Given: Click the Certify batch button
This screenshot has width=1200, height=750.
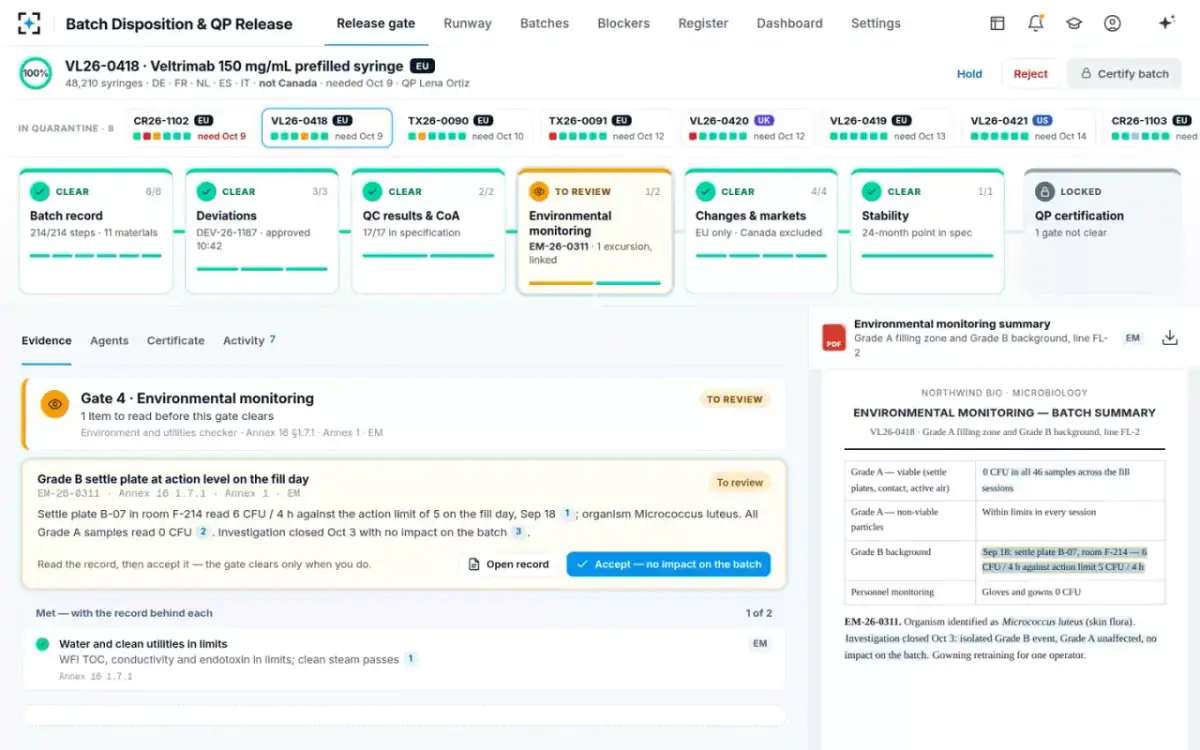Looking at the screenshot, I should click(1124, 73).
